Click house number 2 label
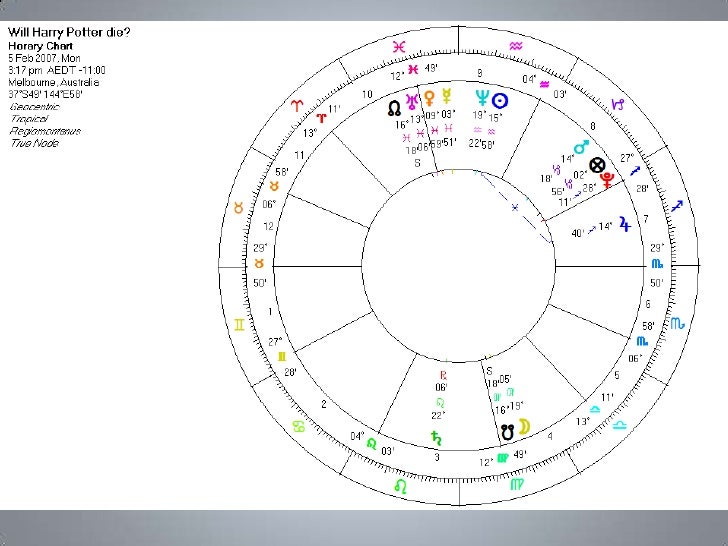 324,404
